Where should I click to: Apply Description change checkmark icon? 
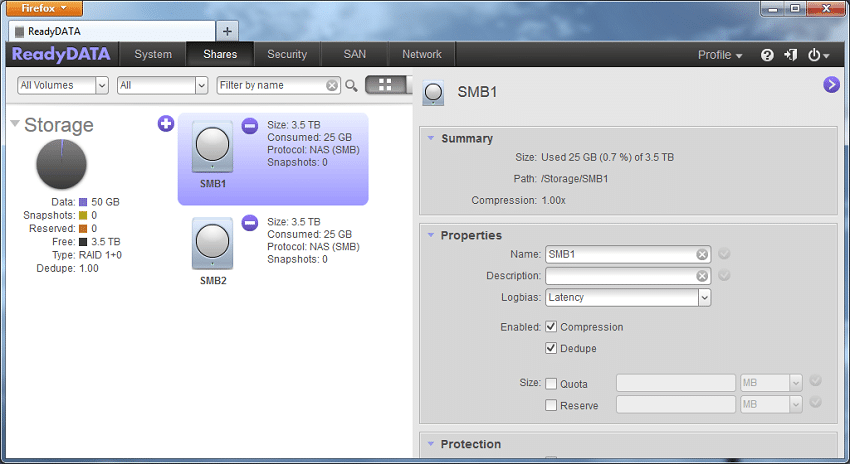[724, 275]
